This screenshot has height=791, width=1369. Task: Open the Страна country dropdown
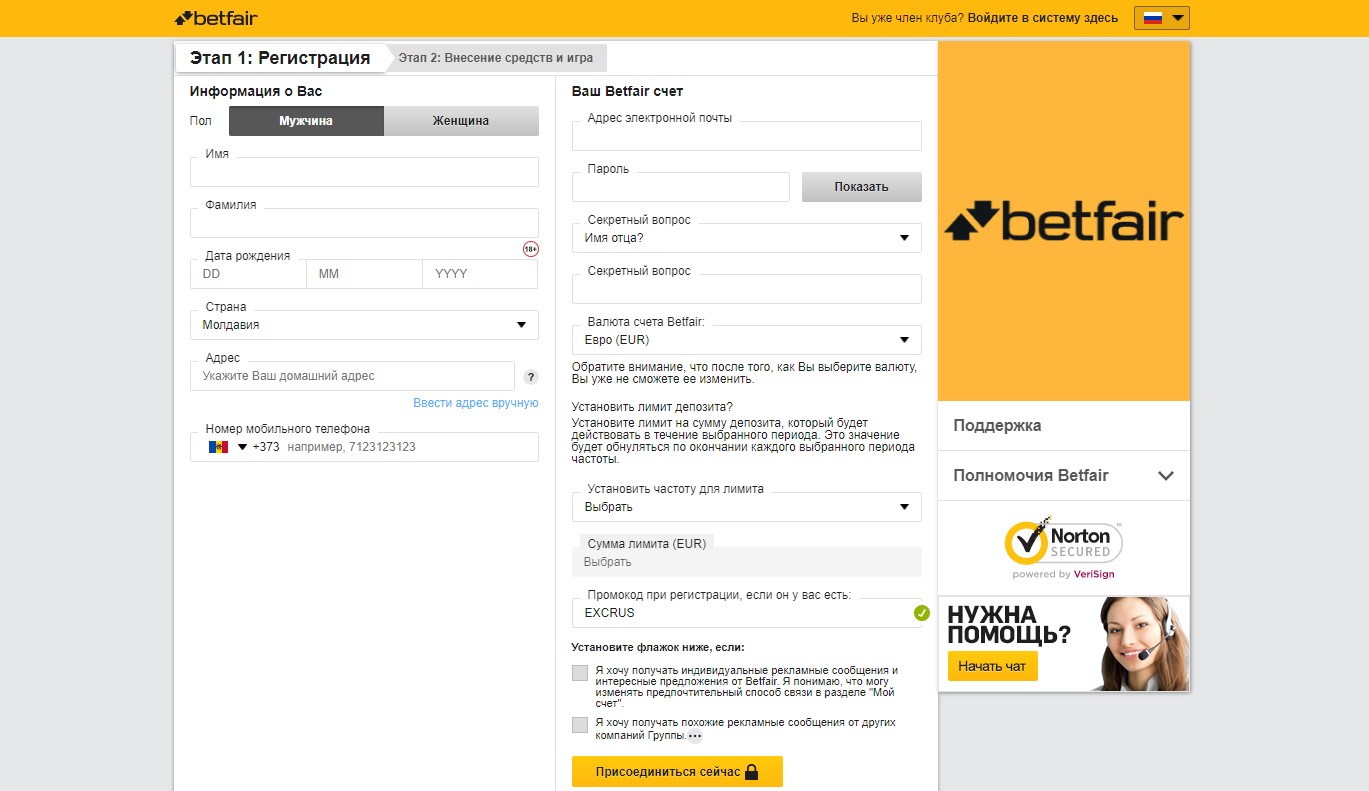[364, 325]
